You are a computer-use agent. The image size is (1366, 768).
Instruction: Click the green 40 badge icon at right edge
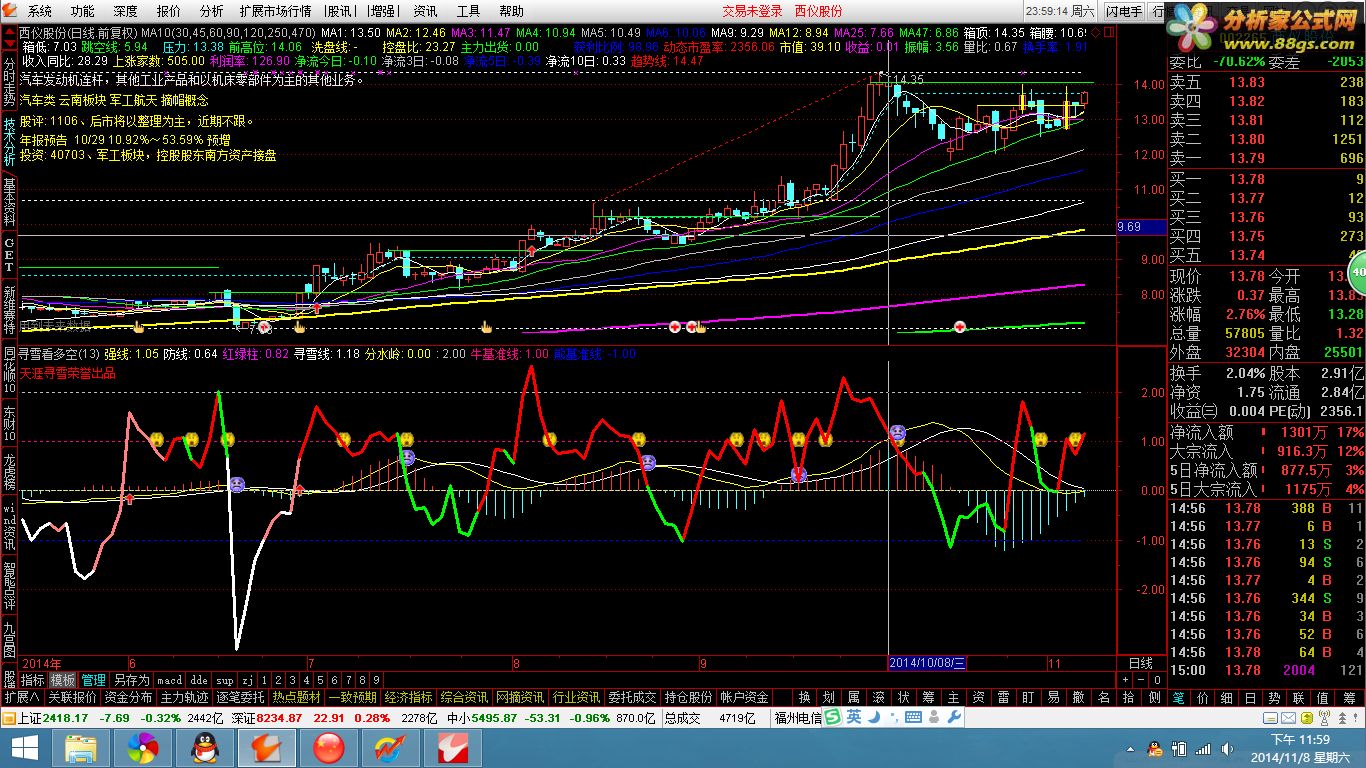point(1358,272)
